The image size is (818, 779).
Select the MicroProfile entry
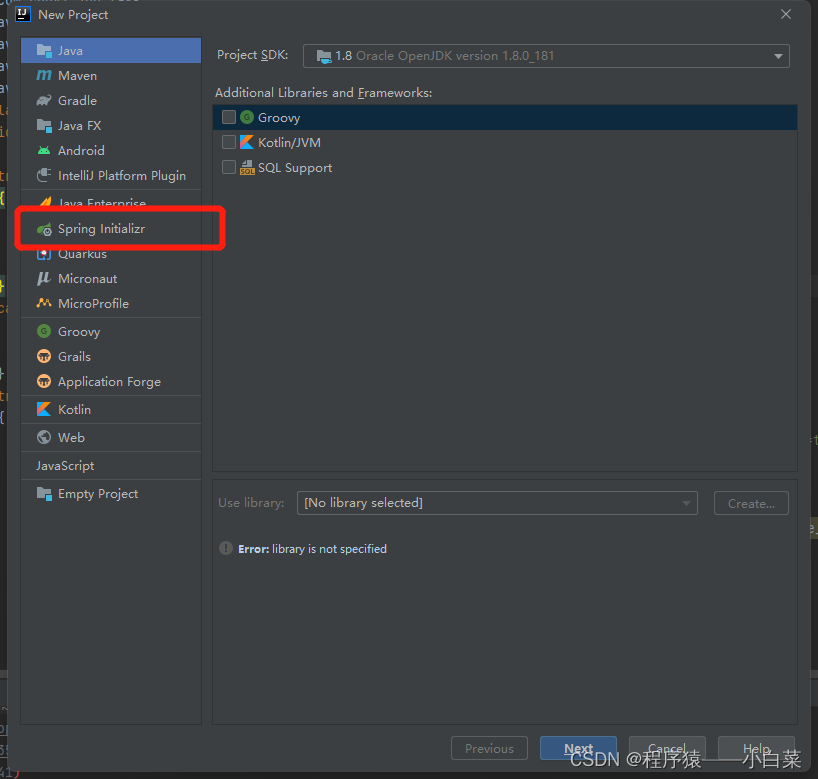tap(111, 304)
